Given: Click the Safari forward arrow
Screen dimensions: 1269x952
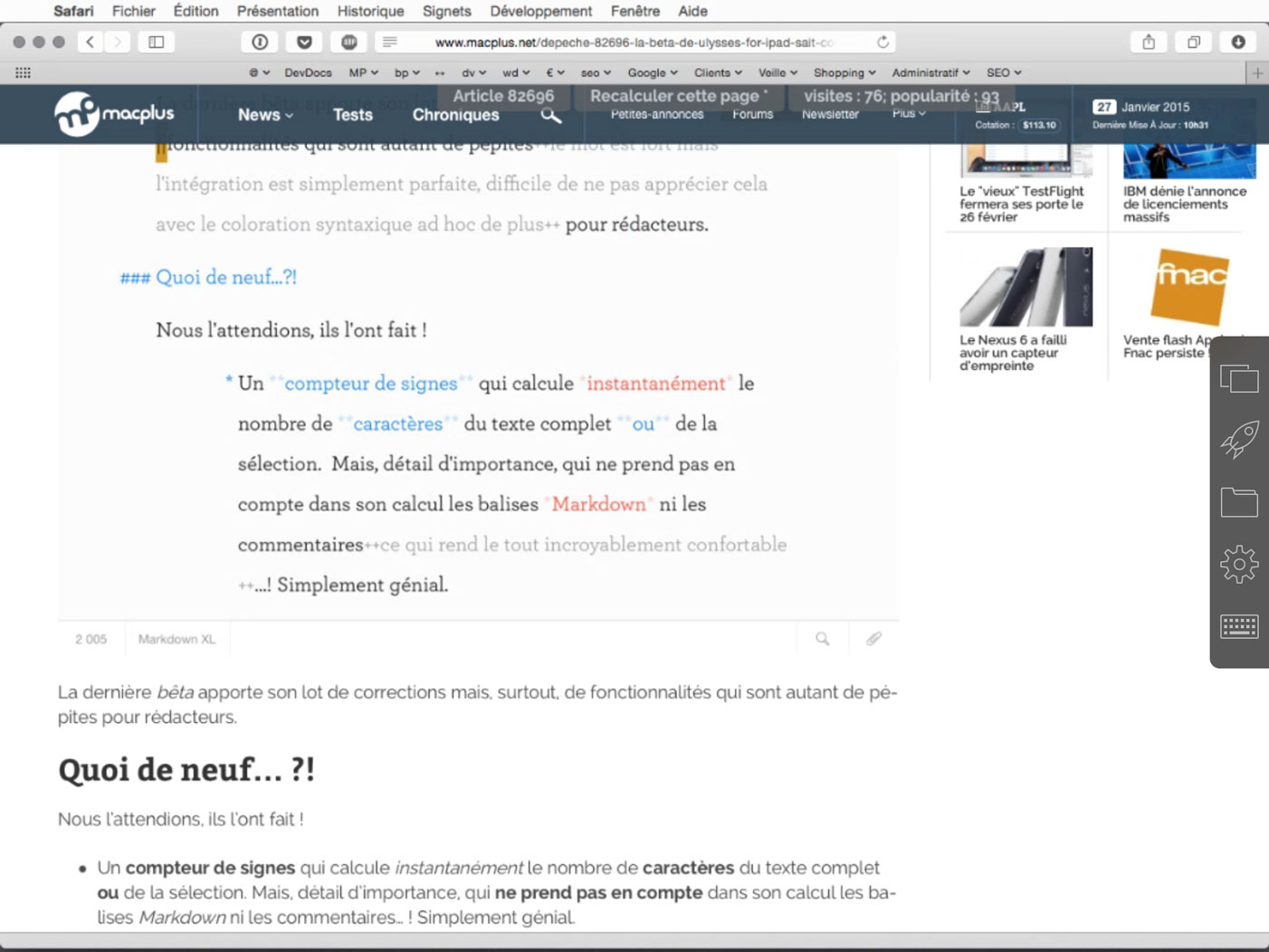Looking at the screenshot, I should pyautogui.click(x=117, y=42).
